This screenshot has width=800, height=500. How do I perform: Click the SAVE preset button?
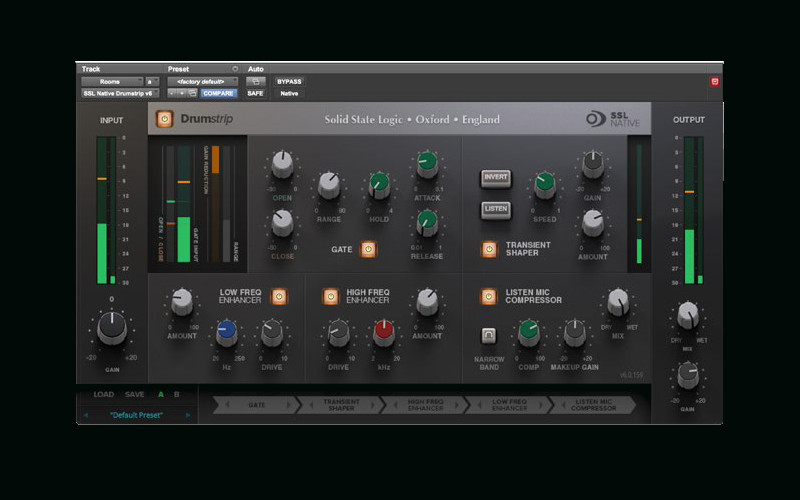click(x=135, y=394)
